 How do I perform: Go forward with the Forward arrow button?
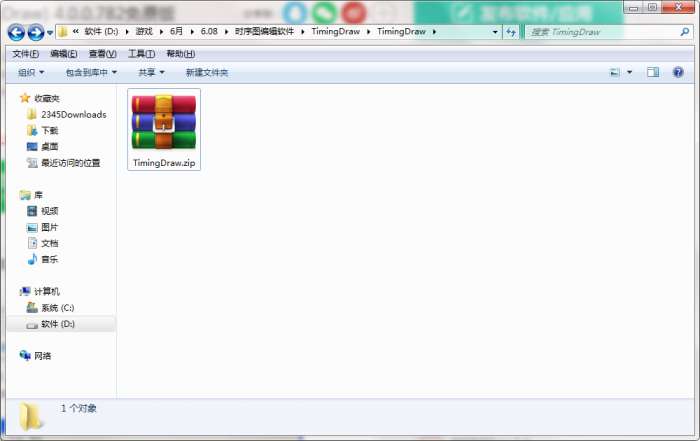(36, 32)
